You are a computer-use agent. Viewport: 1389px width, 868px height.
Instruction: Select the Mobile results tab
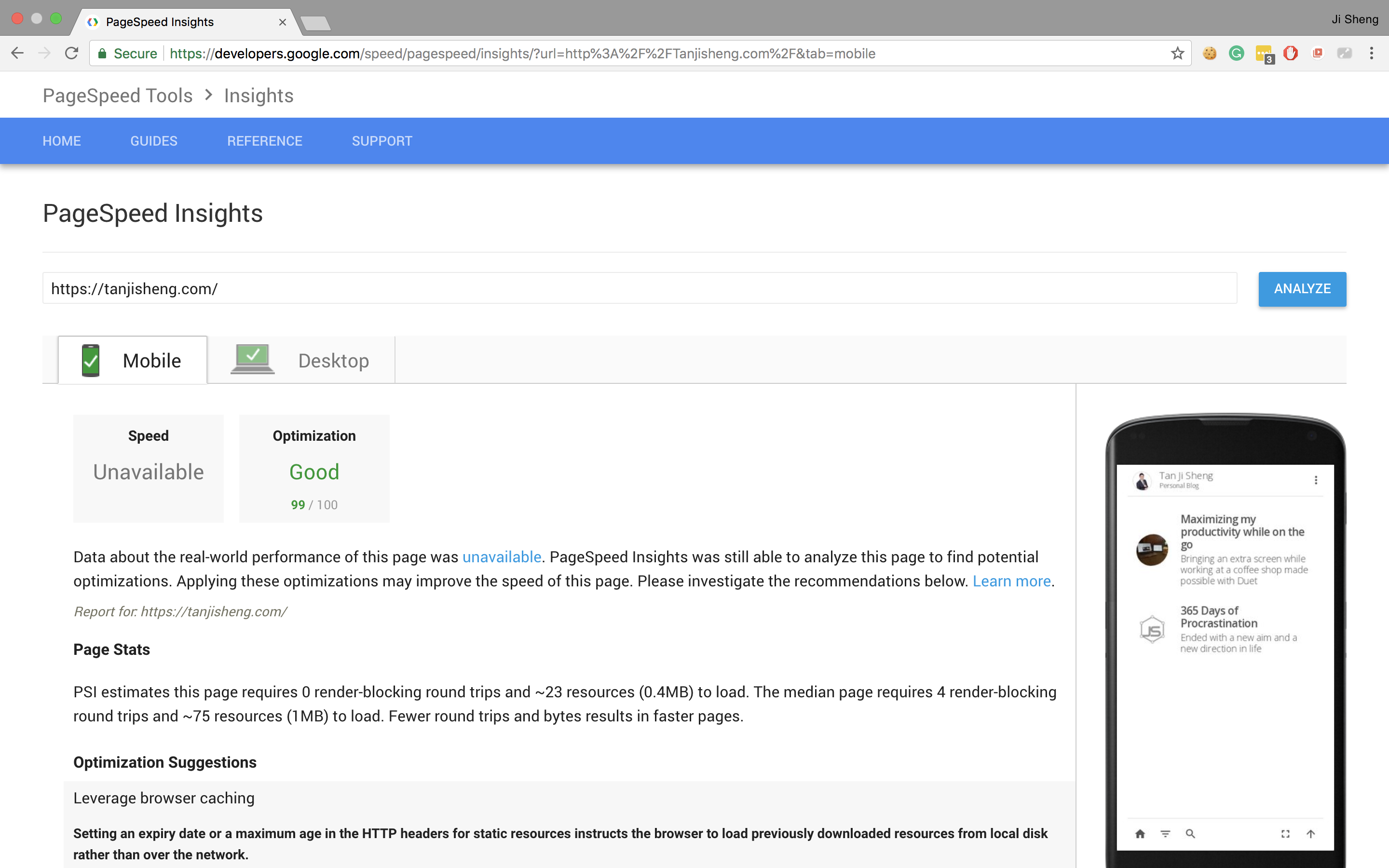[133, 360]
